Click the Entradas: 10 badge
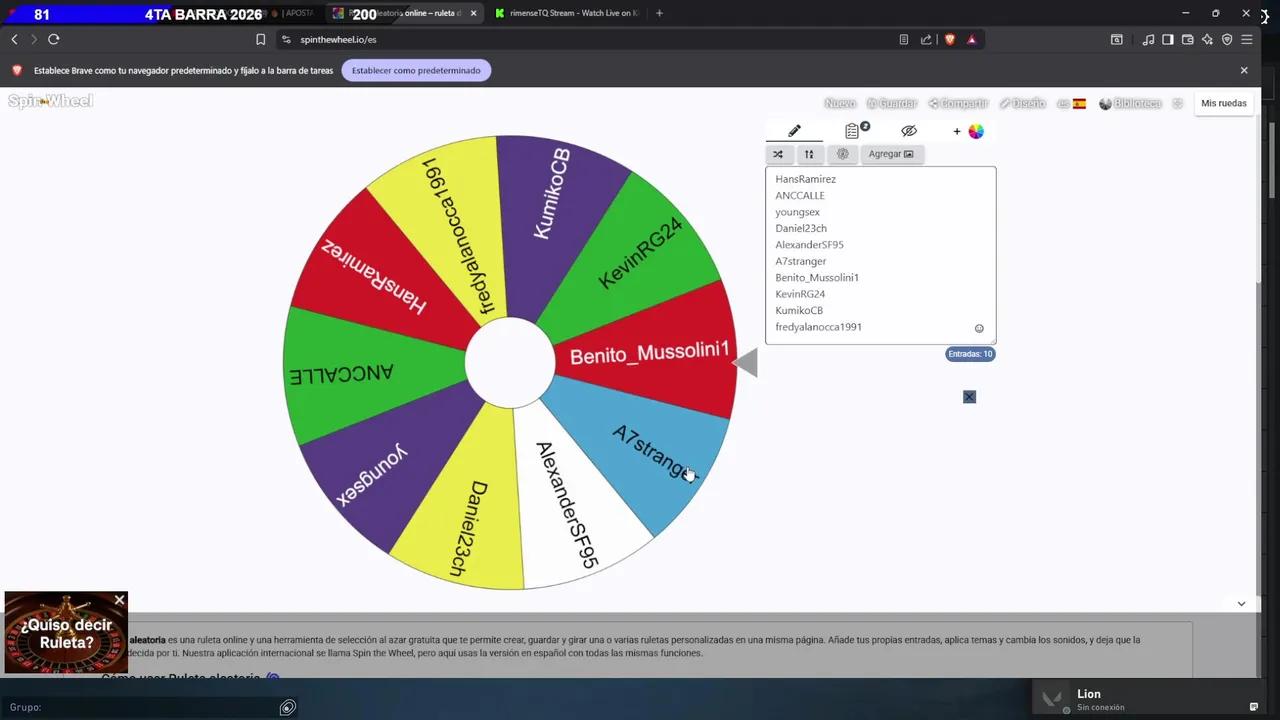This screenshot has height=720, width=1280. (x=970, y=354)
